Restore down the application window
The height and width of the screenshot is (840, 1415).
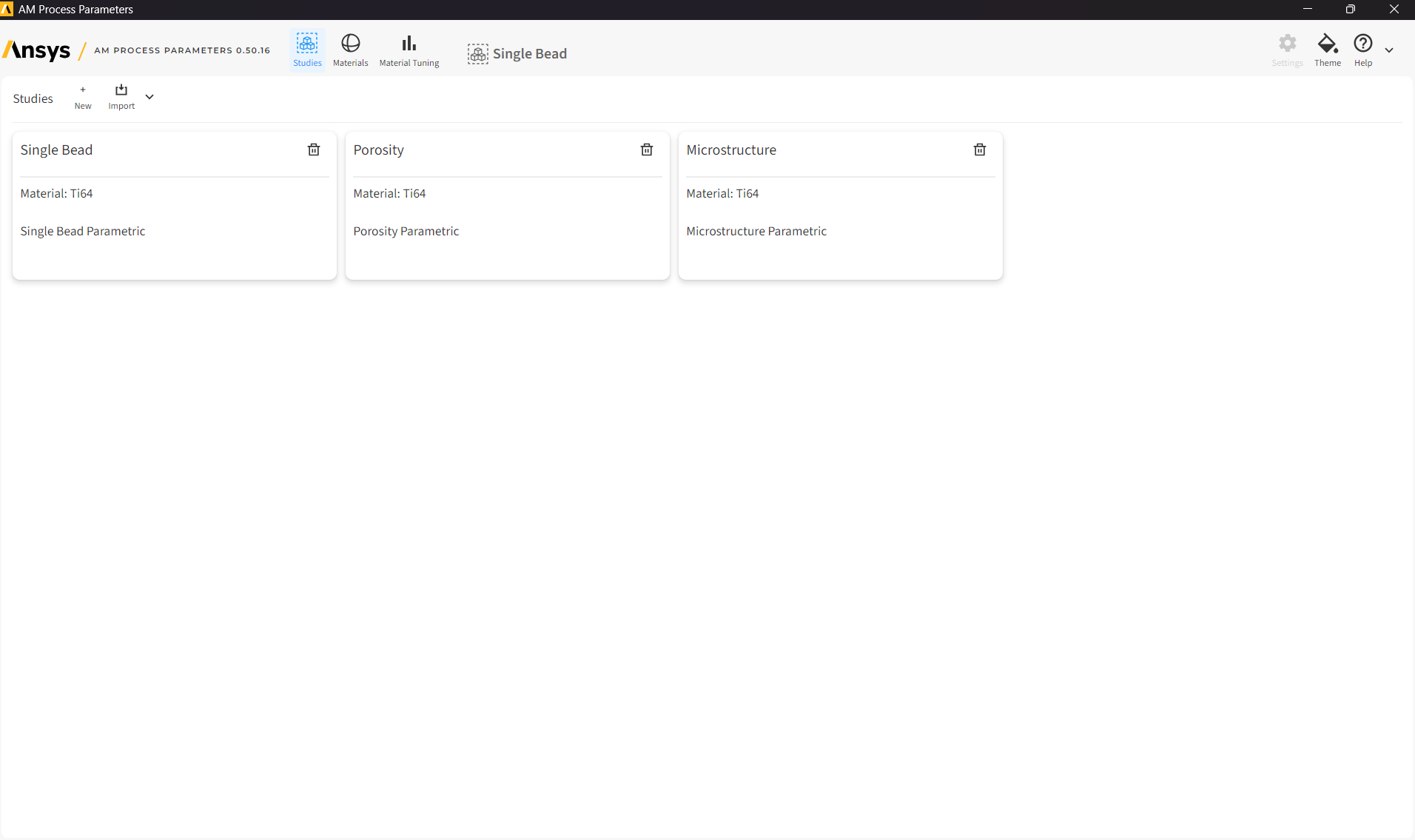pos(1350,10)
